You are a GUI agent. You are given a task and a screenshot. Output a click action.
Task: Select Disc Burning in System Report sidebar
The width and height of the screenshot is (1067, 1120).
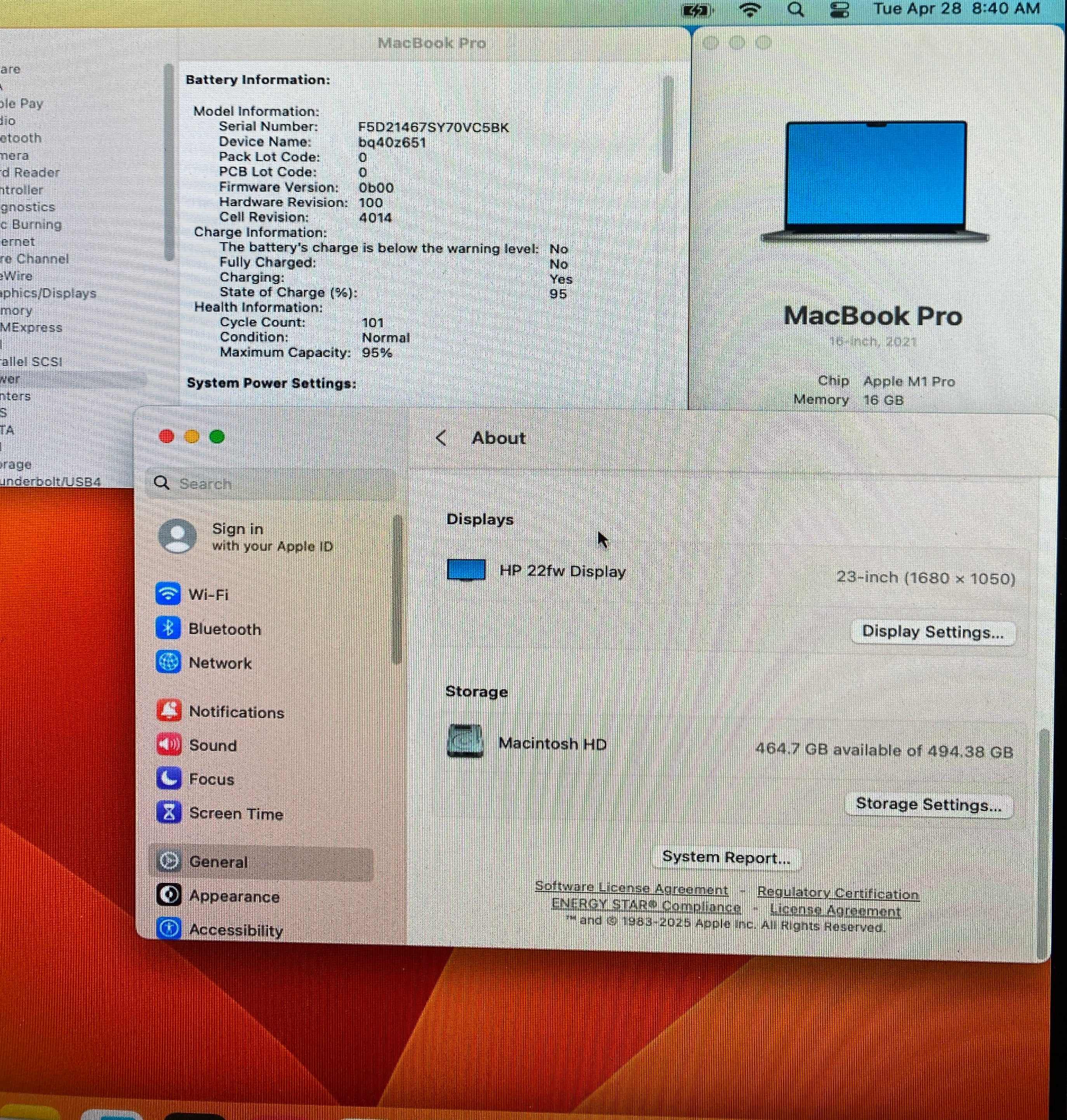pos(31,224)
